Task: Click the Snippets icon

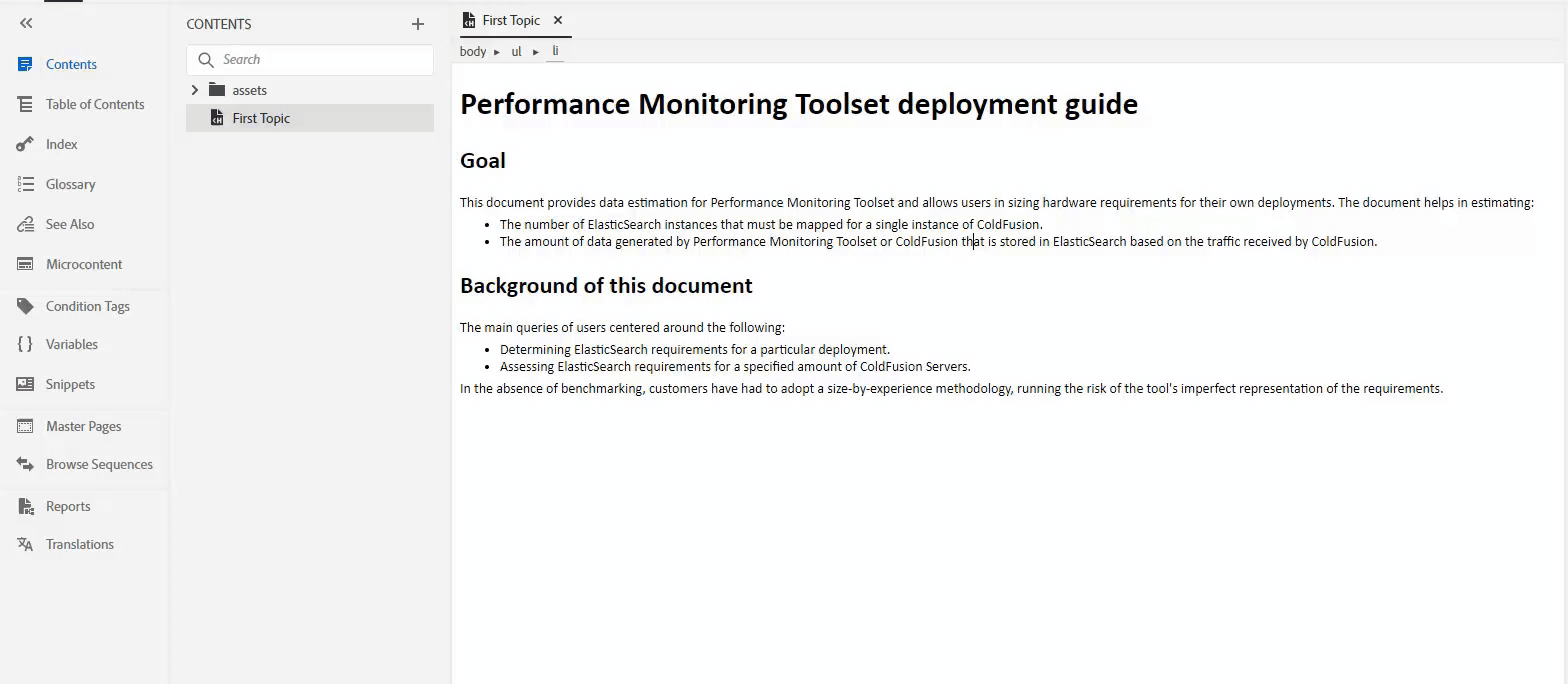Action: click(x=26, y=384)
